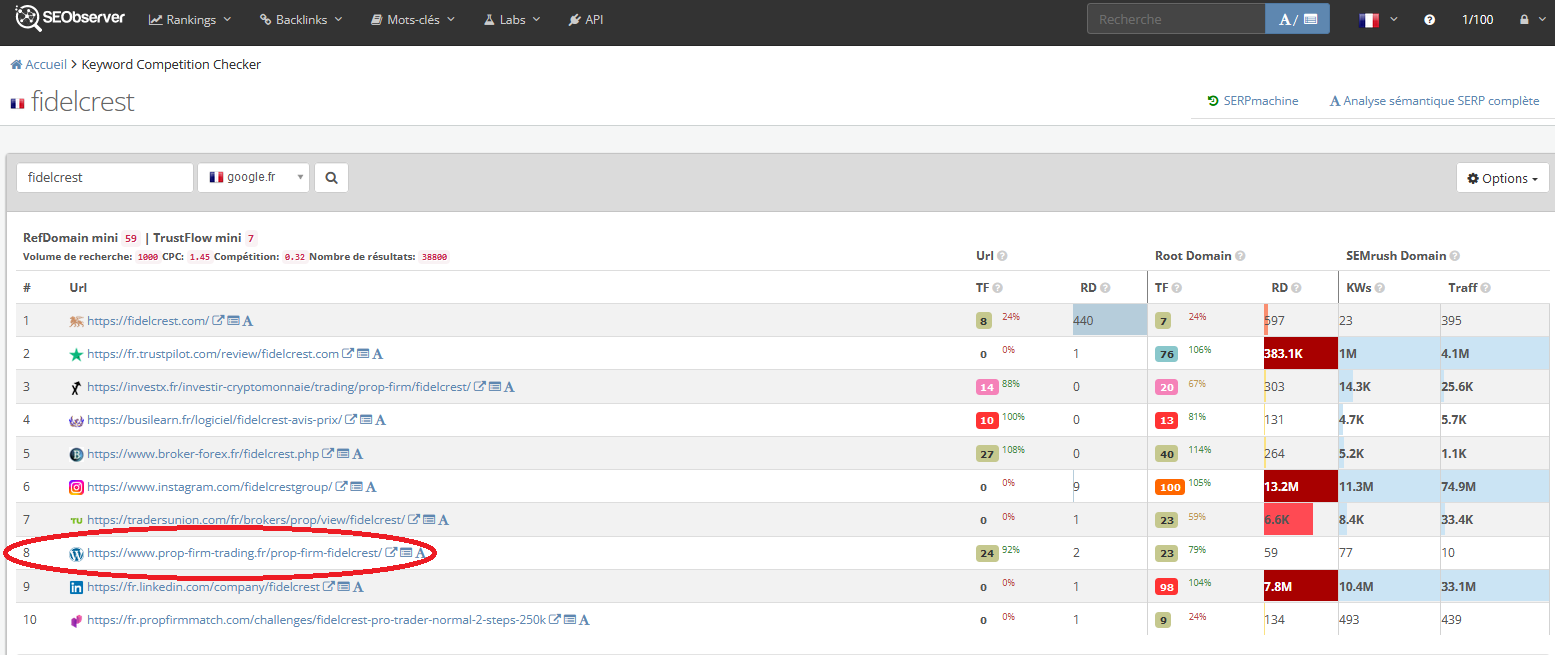1555x655 pixels.
Task: Open Analyse sémantique SERP complète tab
Action: 1434,101
